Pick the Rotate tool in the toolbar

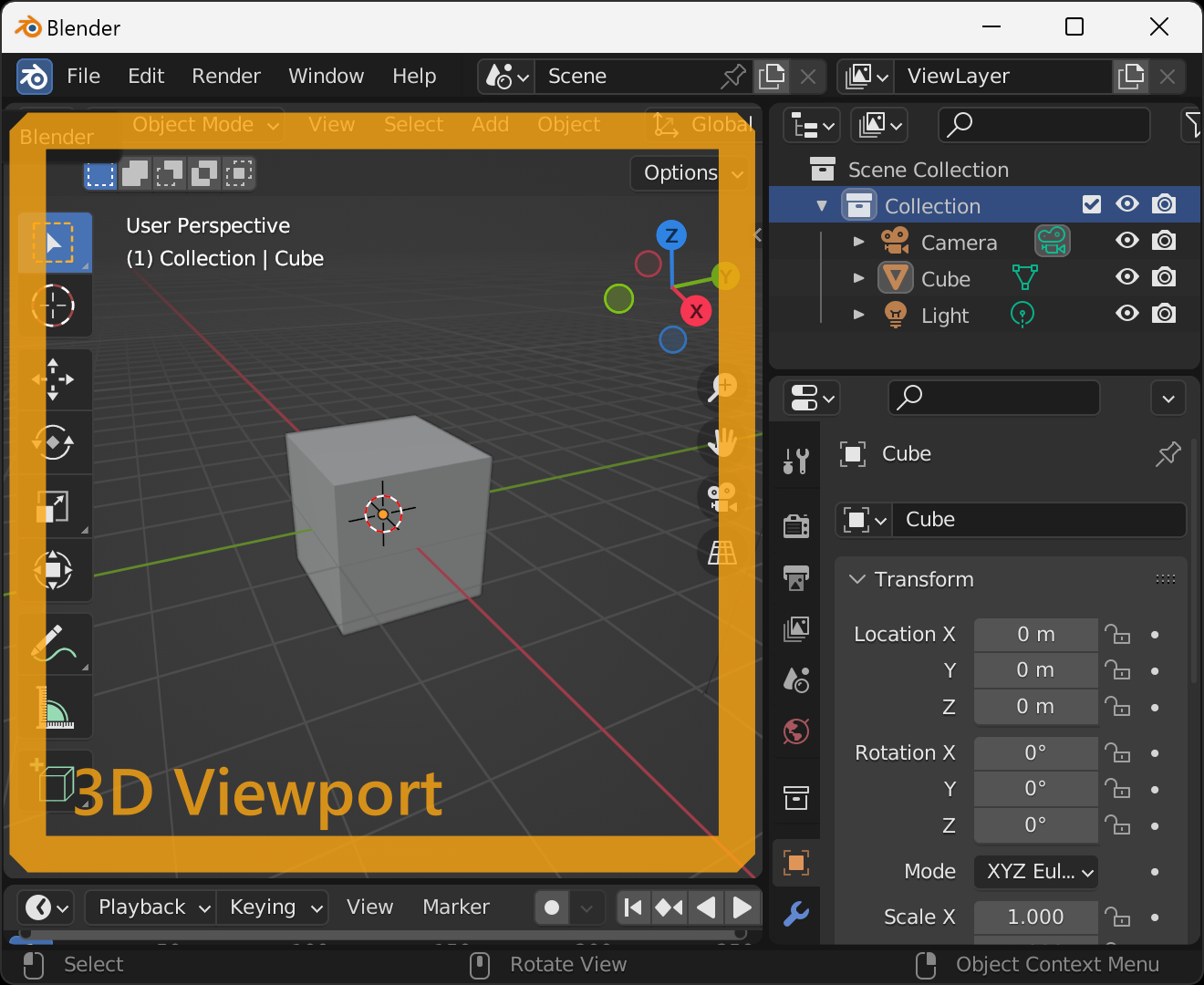click(54, 443)
